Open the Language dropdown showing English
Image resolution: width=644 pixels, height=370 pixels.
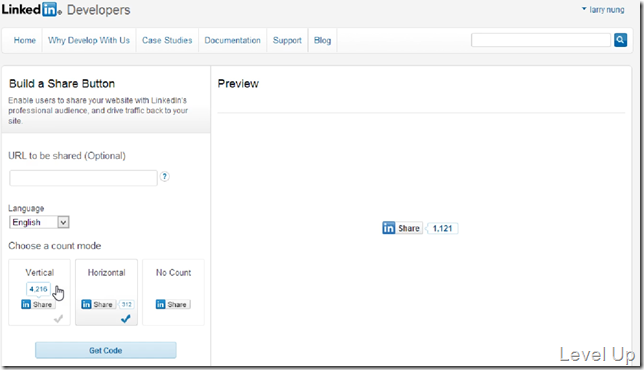click(x=39, y=222)
